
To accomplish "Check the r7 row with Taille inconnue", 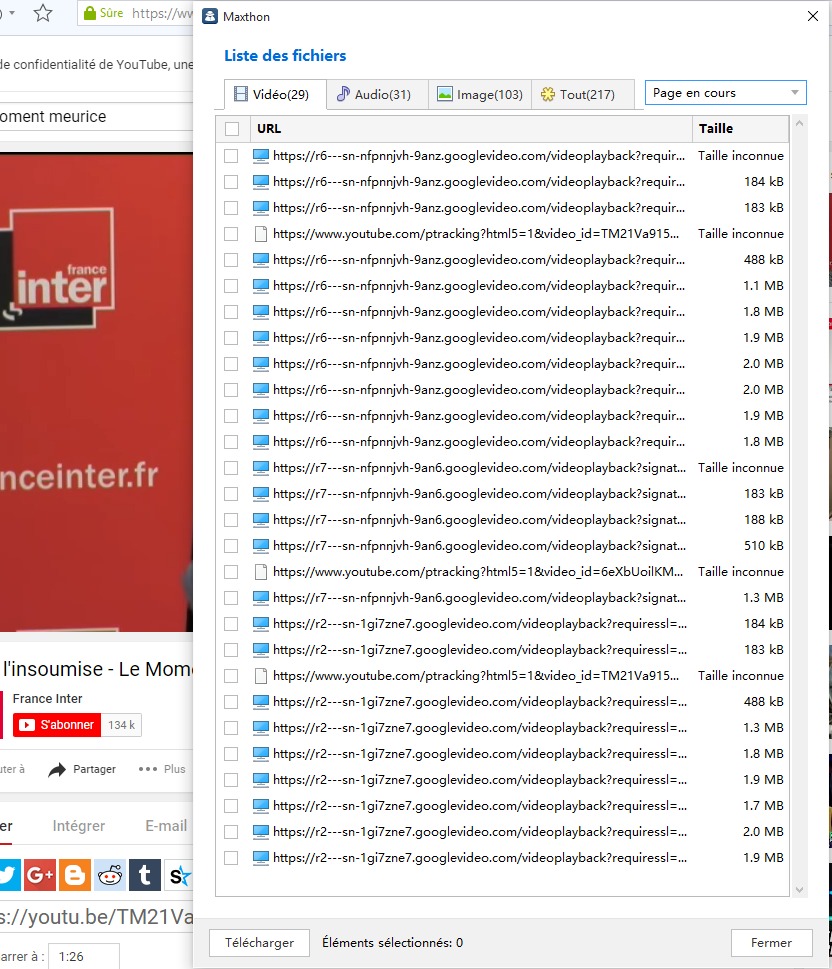I will coord(231,468).
